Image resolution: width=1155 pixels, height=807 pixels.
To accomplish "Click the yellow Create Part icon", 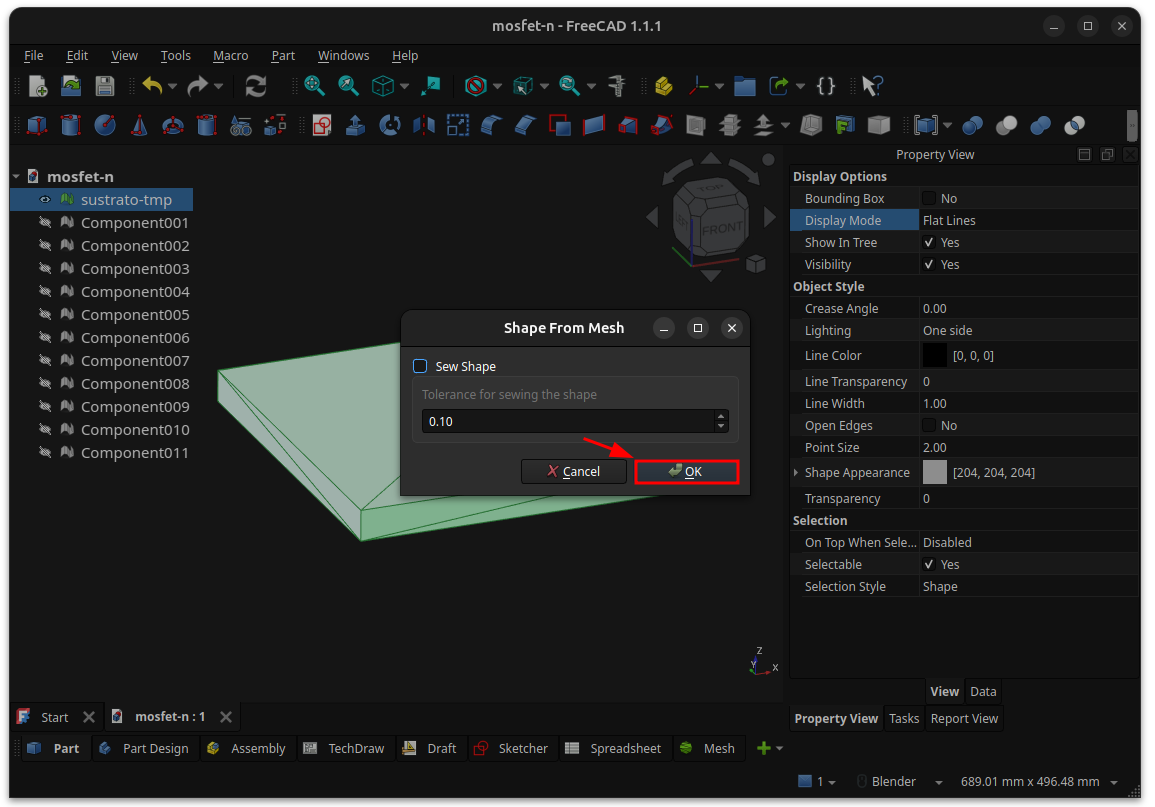I will pos(664,86).
